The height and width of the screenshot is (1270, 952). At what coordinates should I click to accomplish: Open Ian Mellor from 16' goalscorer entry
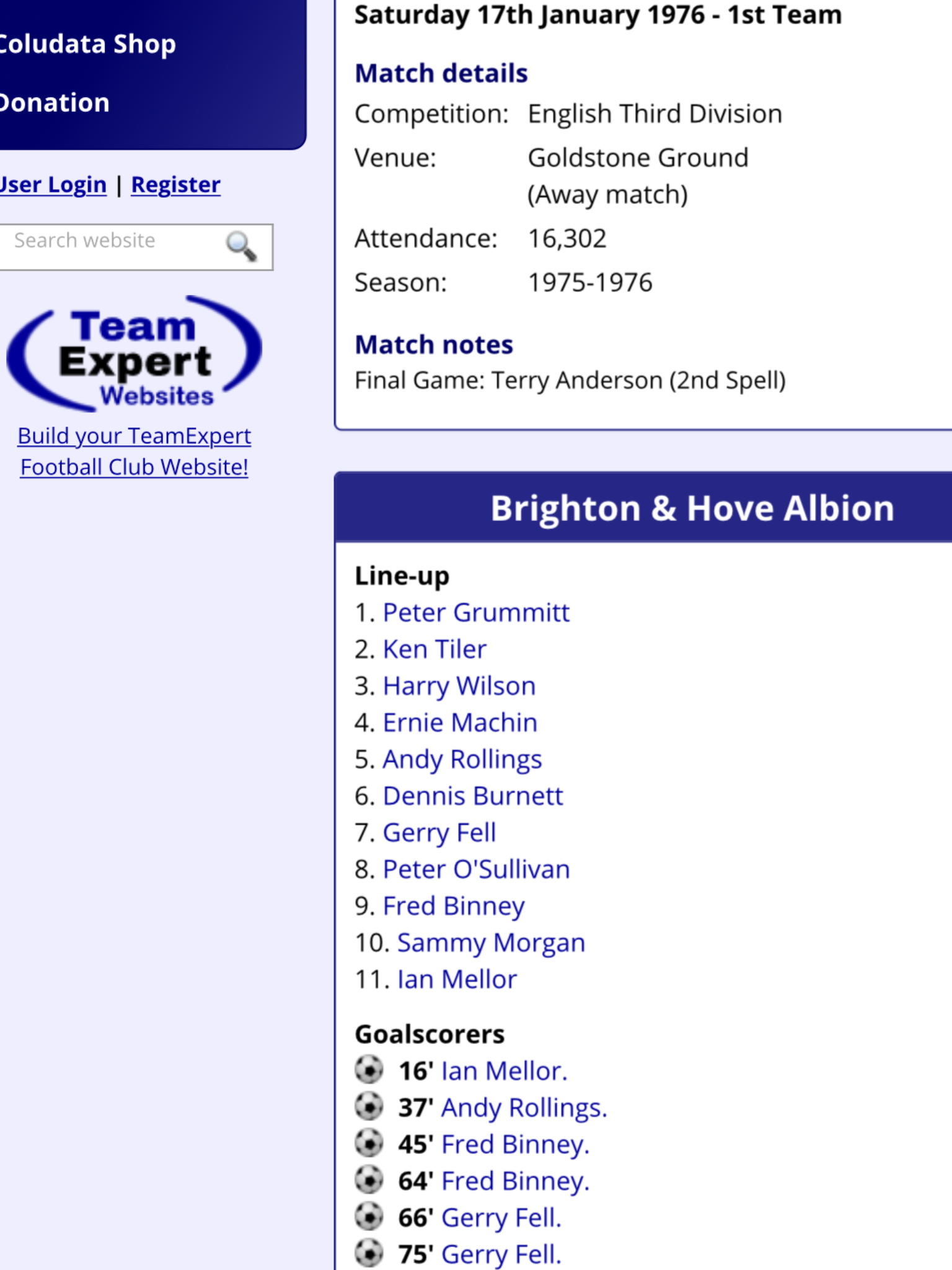point(505,1071)
